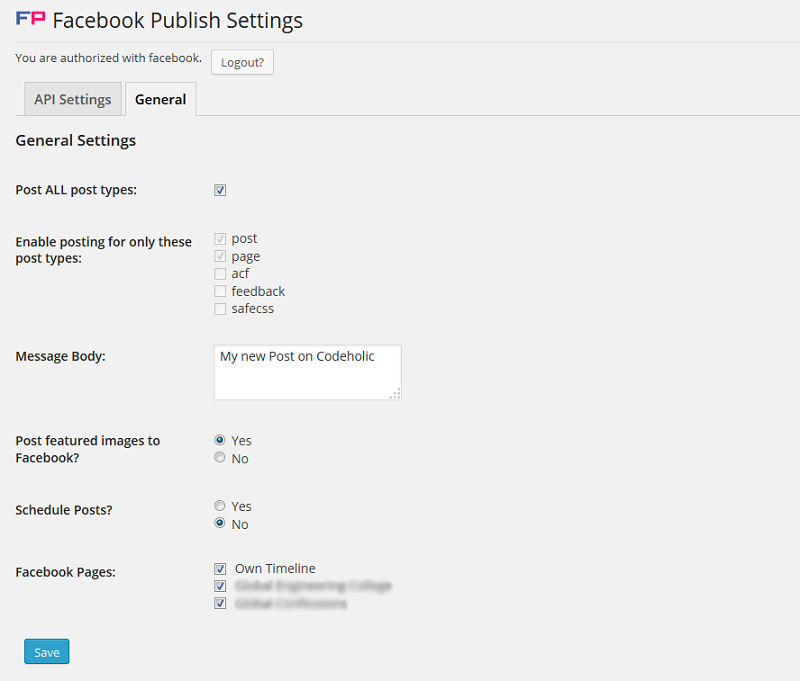The width and height of the screenshot is (800, 681).
Task: Uncheck the Post ALL post types checkbox
Action: pos(220,190)
